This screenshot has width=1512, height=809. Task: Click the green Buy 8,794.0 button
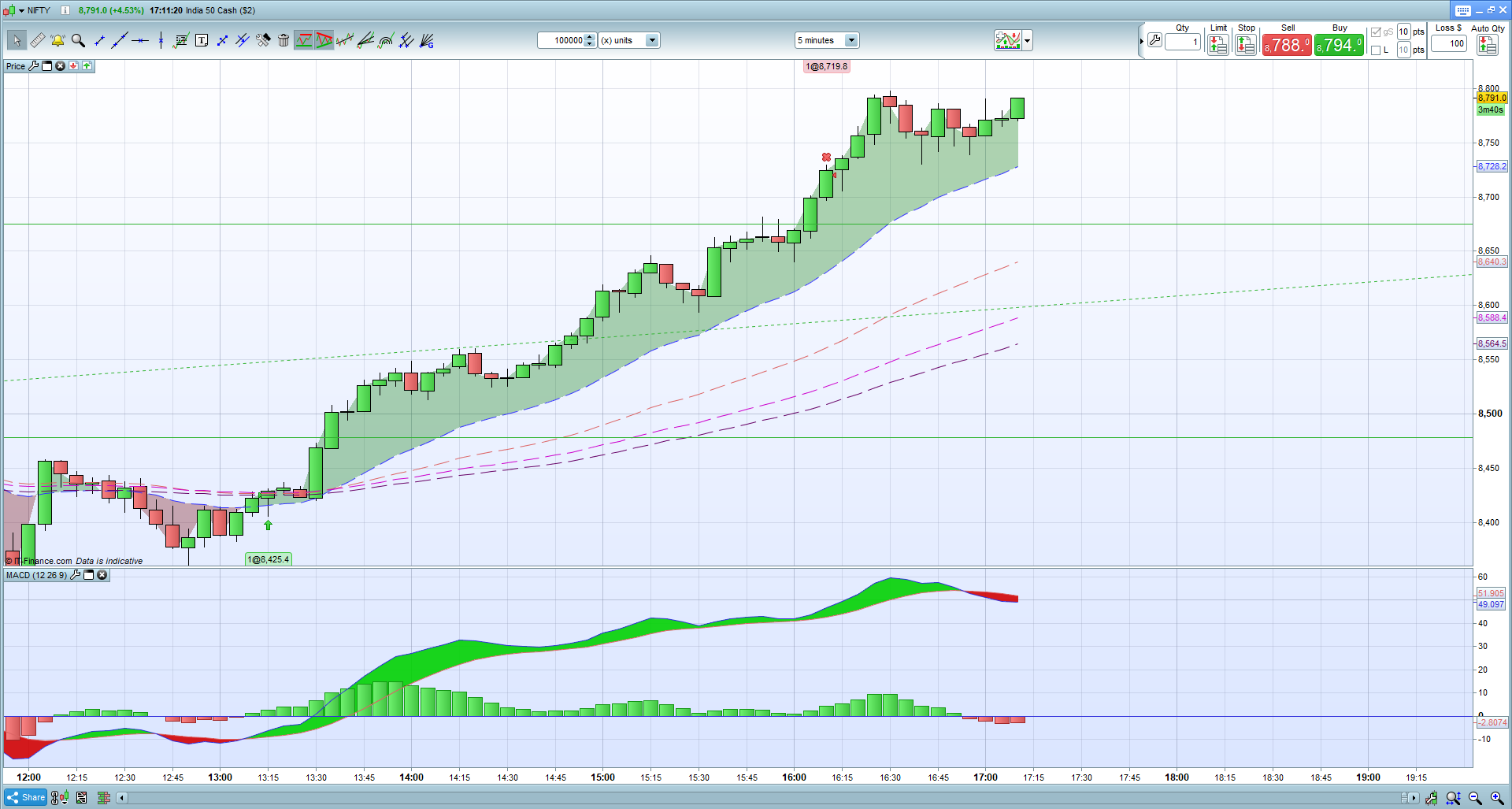click(1339, 45)
